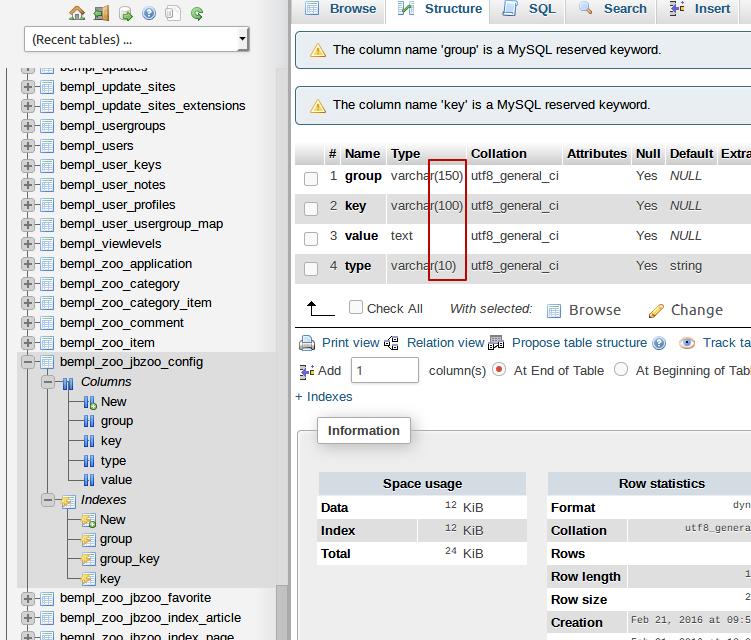Screen dimensions: 751x640
Task: Click the Print view link
Action: pos(349,343)
